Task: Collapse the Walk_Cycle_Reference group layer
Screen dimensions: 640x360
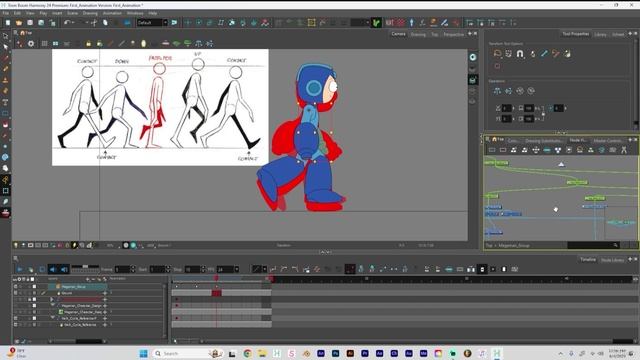Action: tap(53, 318)
